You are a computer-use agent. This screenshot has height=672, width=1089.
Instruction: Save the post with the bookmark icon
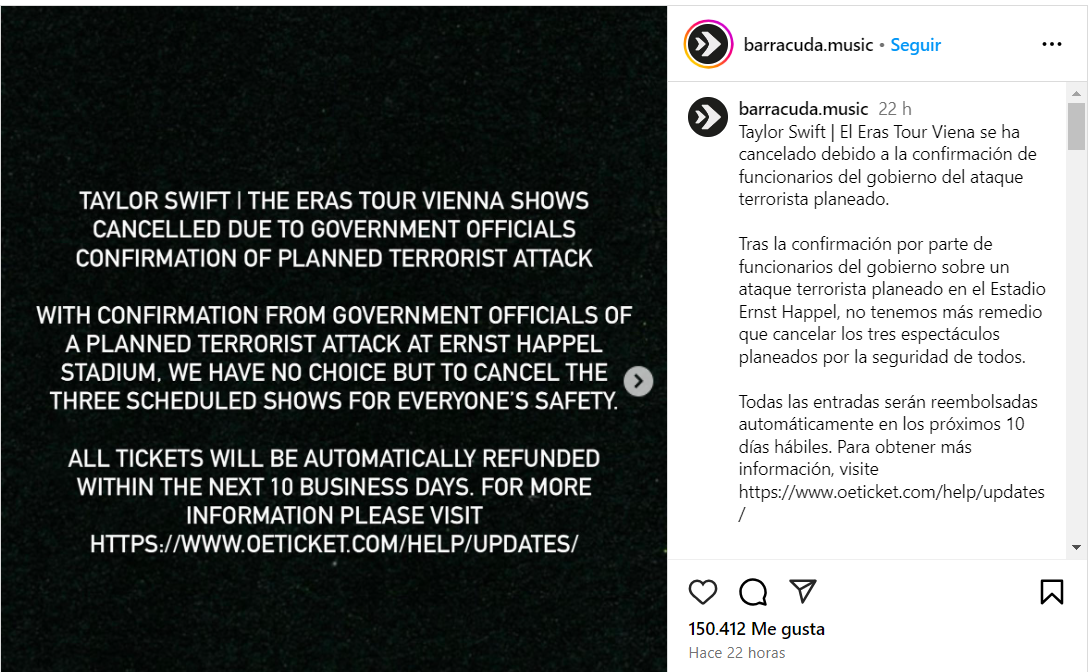click(1052, 592)
